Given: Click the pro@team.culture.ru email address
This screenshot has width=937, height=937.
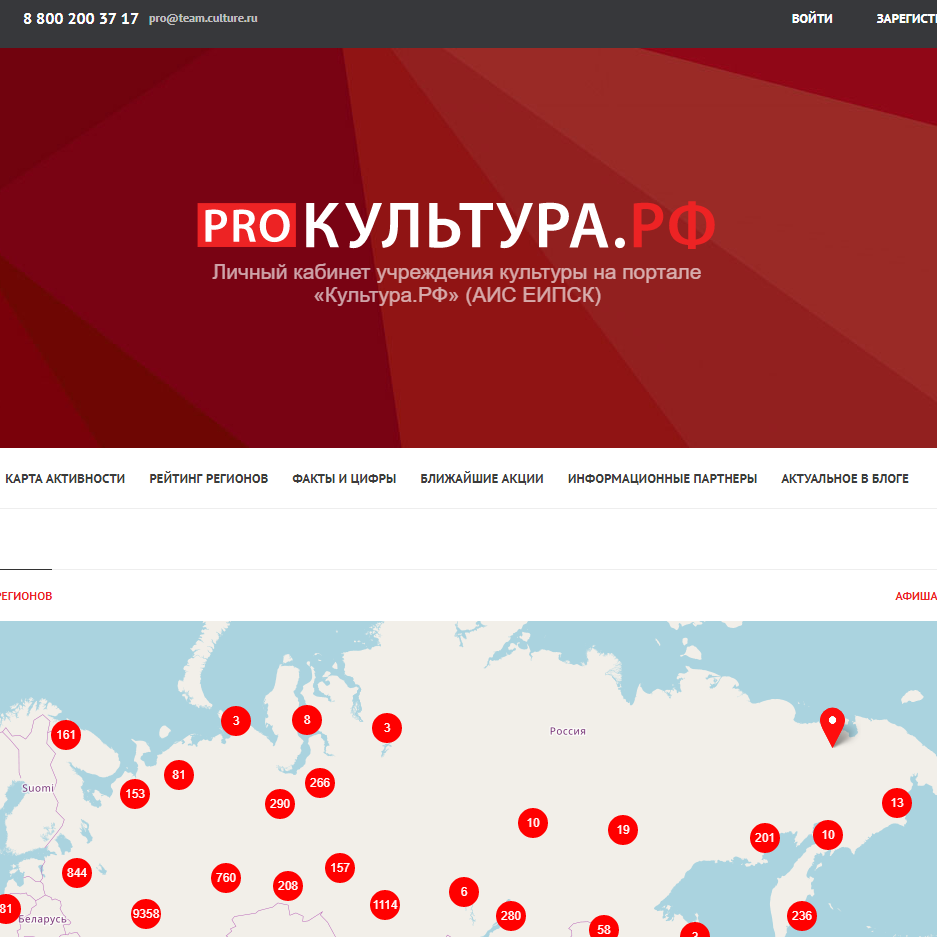Looking at the screenshot, I should pyautogui.click(x=203, y=18).
